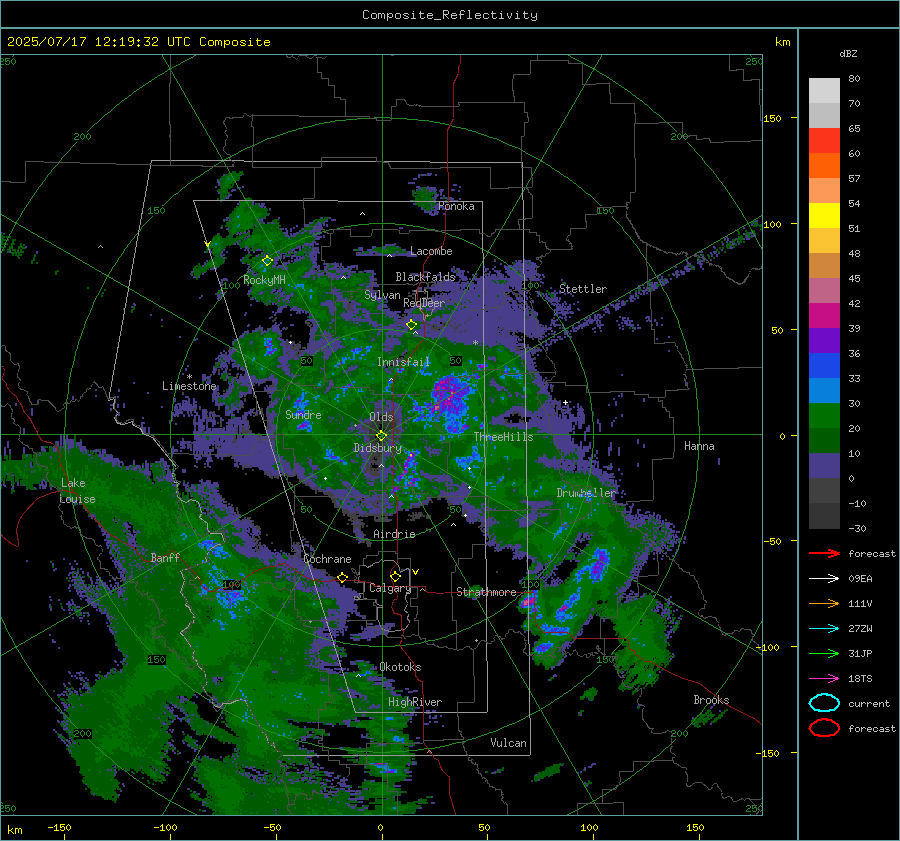The height and width of the screenshot is (841, 900).
Task: Click the white 09EA arrow icon
Action: click(x=824, y=579)
